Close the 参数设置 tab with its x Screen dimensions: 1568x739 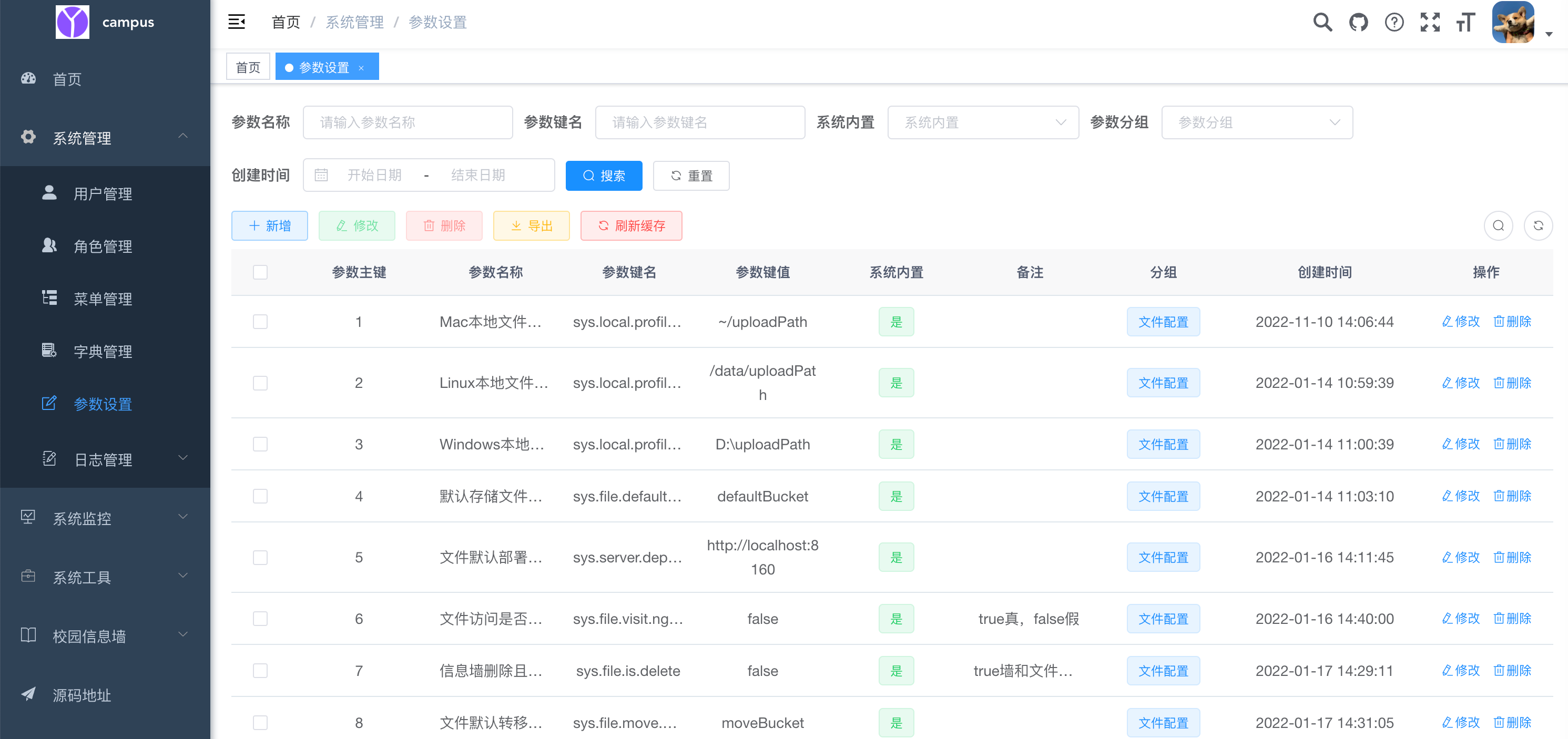[x=361, y=67]
